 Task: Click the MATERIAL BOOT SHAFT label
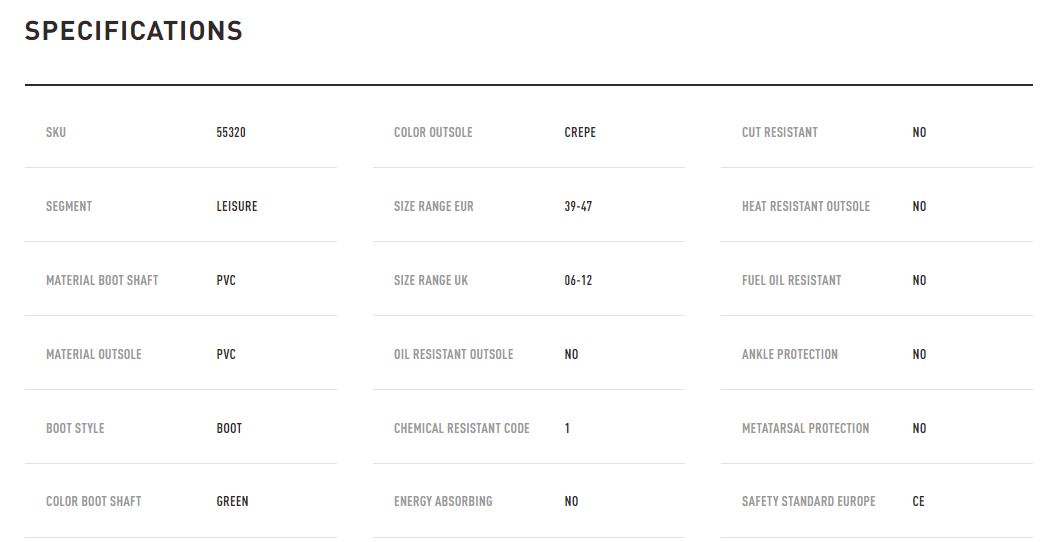click(x=102, y=280)
